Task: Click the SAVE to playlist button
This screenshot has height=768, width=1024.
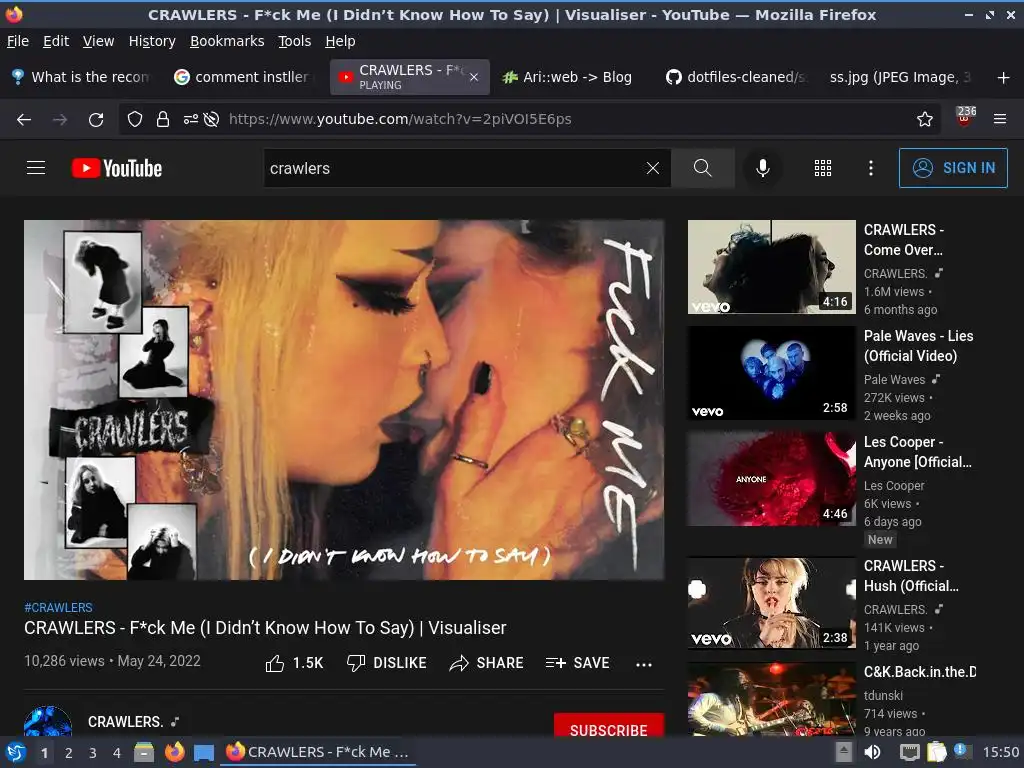Action: point(577,663)
